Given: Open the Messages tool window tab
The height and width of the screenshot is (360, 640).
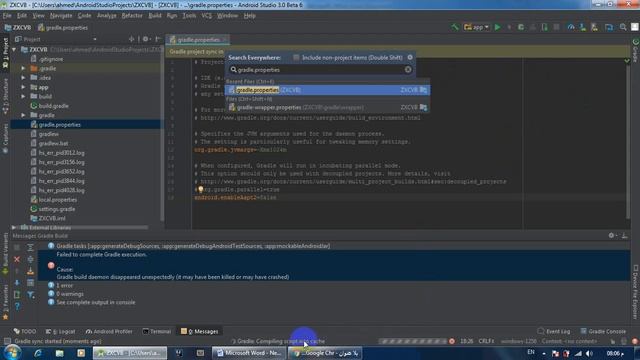Looking at the screenshot, I should click(200, 331).
